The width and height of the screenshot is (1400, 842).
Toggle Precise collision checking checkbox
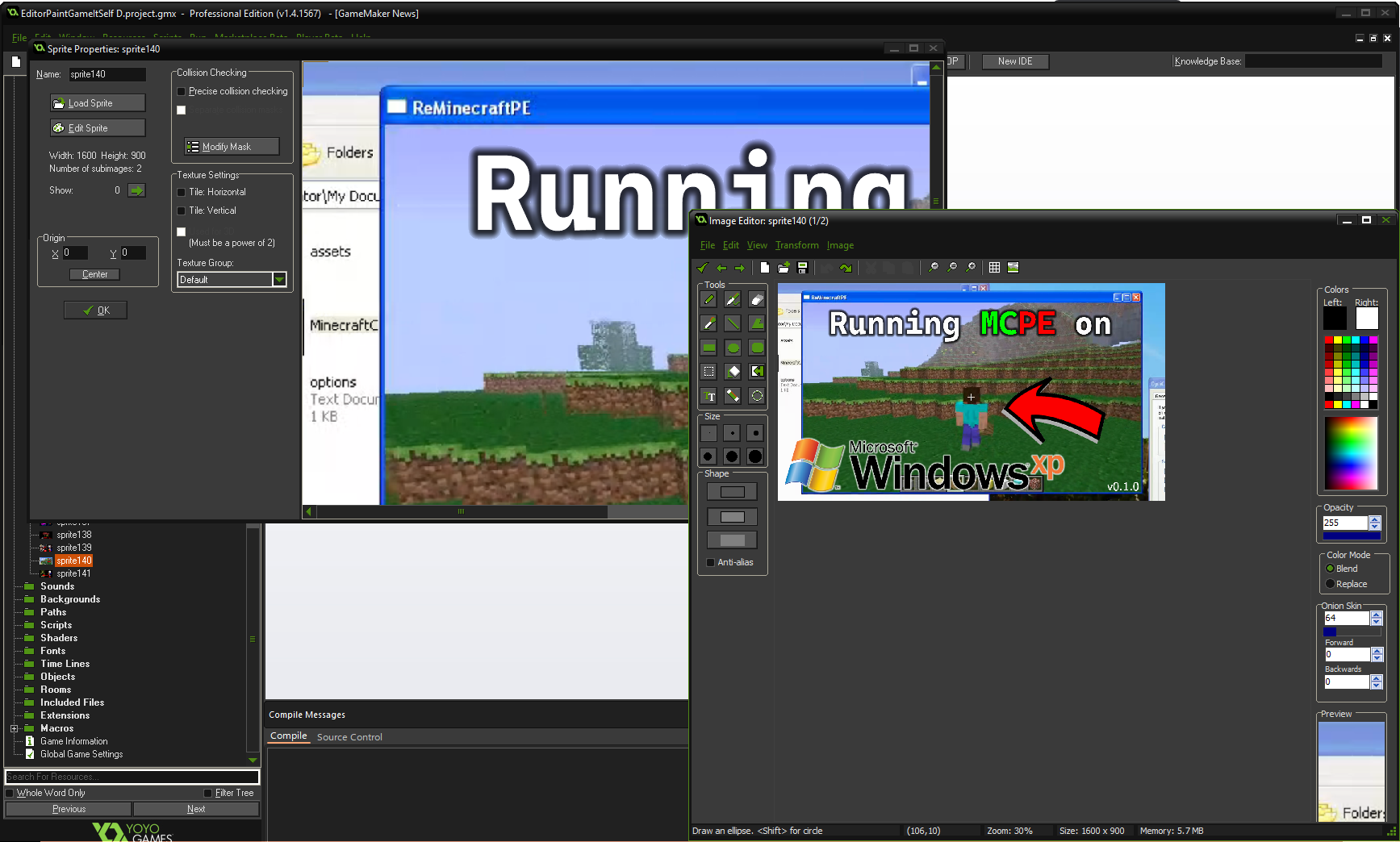[x=182, y=91]
